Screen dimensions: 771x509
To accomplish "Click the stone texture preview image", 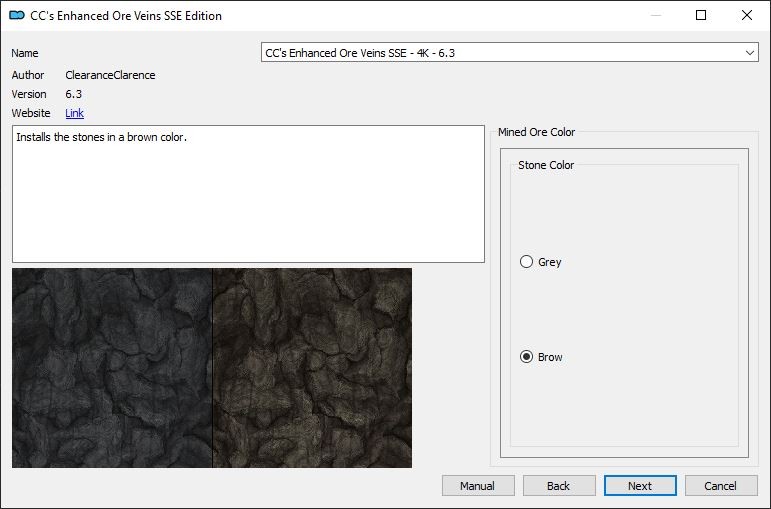I will point(212,368).
